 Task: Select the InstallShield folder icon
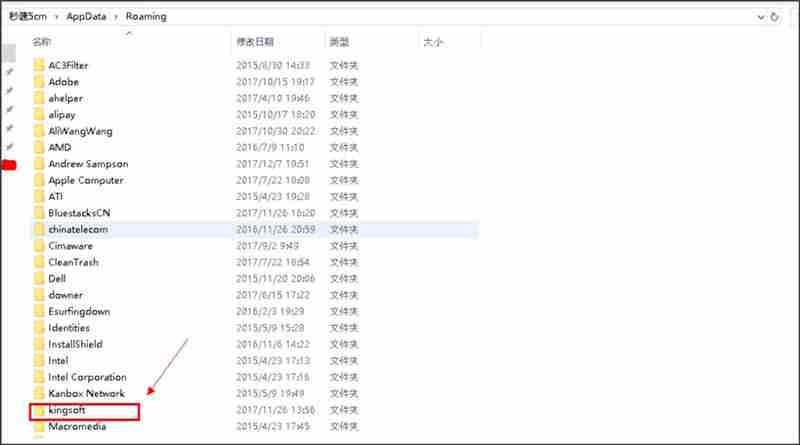click(x=39, y=344)
